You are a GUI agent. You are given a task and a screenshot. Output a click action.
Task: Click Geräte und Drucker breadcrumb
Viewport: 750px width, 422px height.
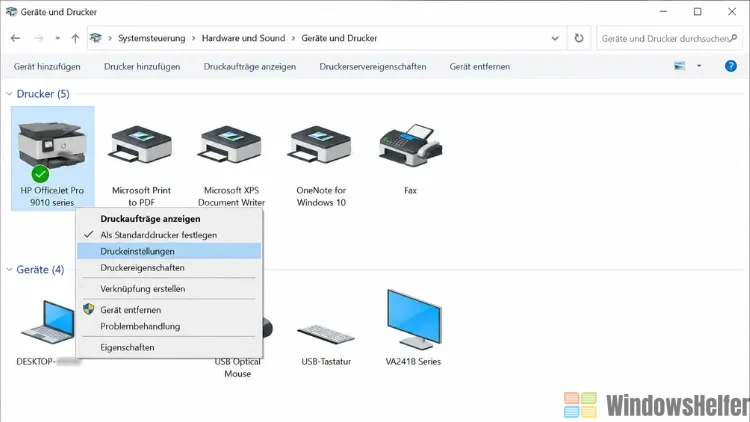339,38
